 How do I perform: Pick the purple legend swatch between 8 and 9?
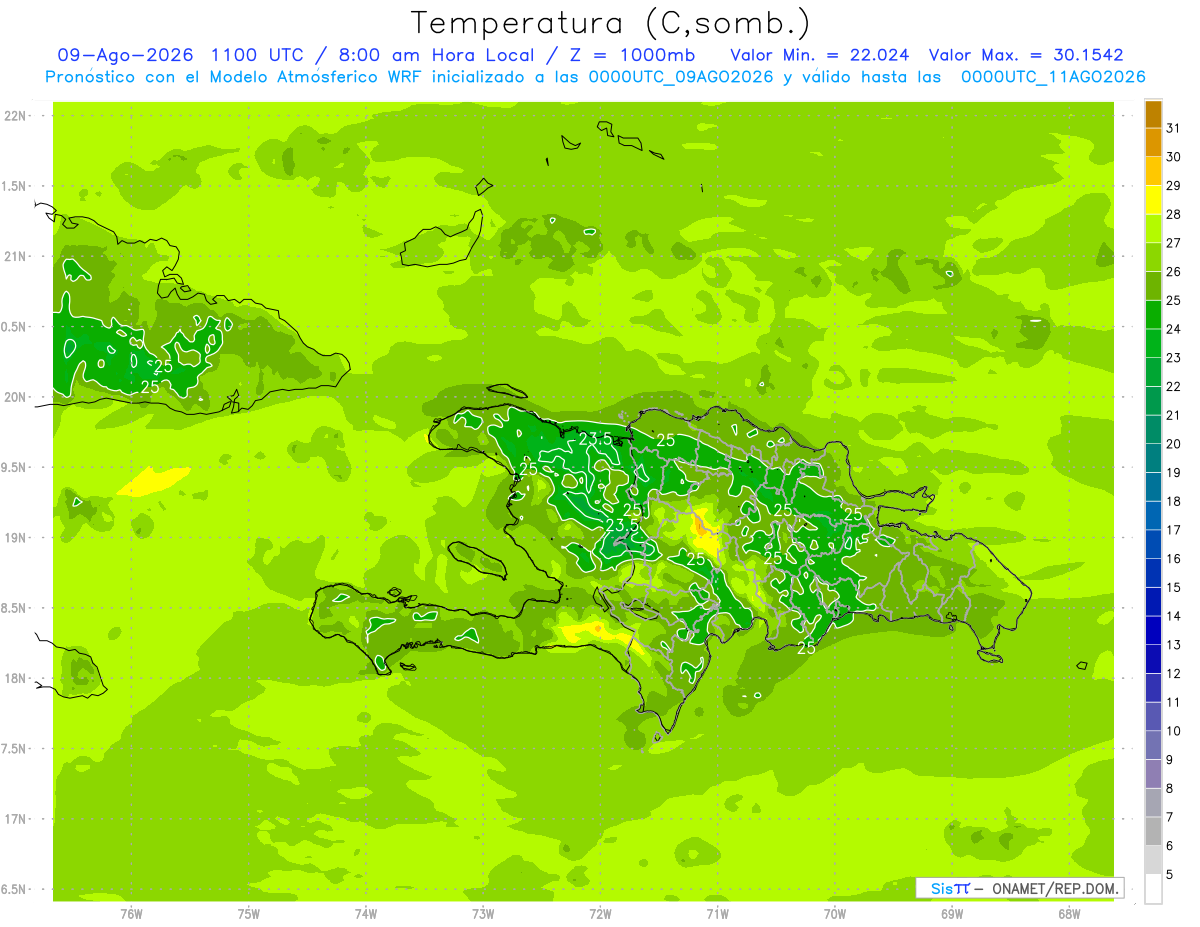click(1154, 774)
